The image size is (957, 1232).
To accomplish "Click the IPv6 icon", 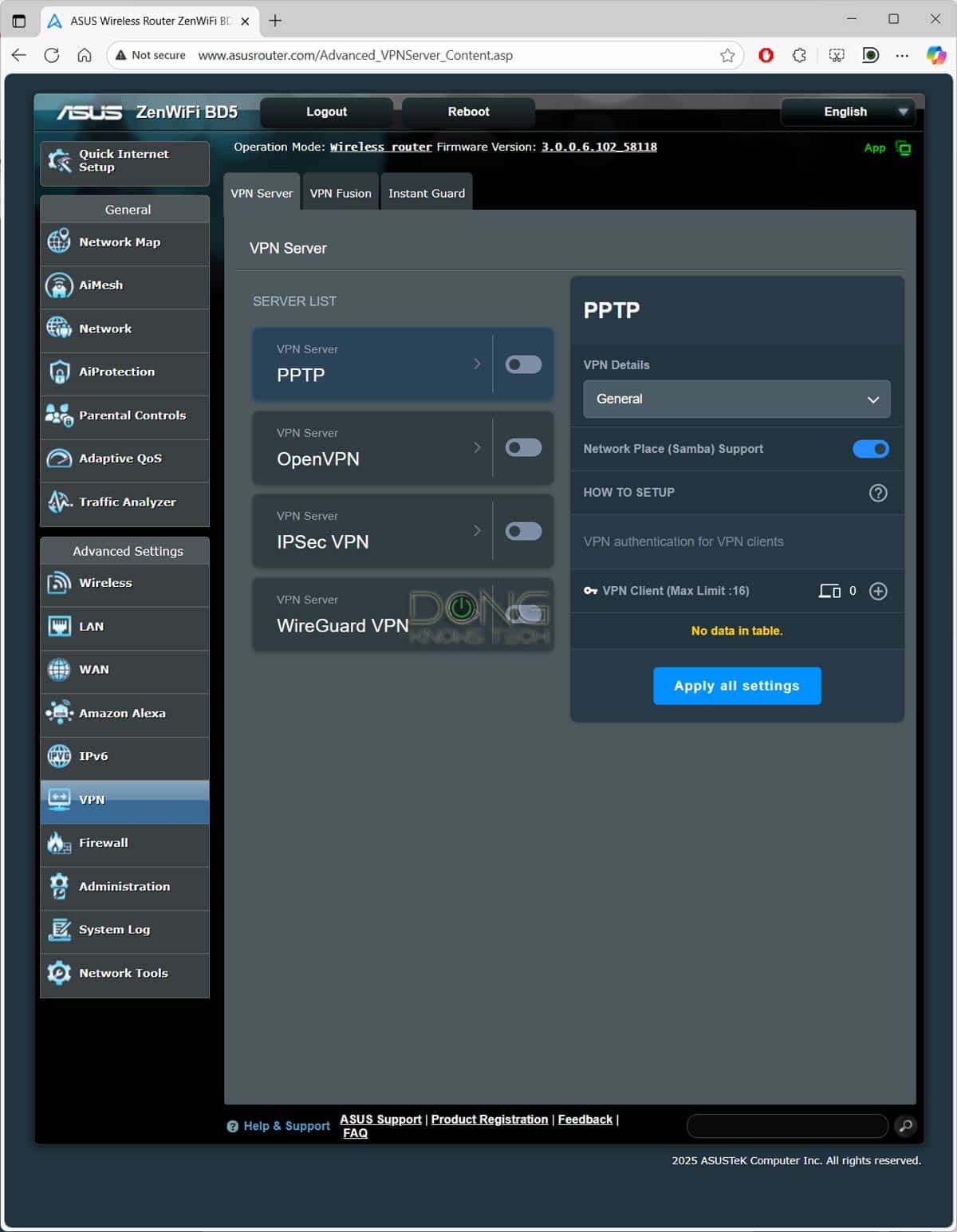I will coord(59,756).
